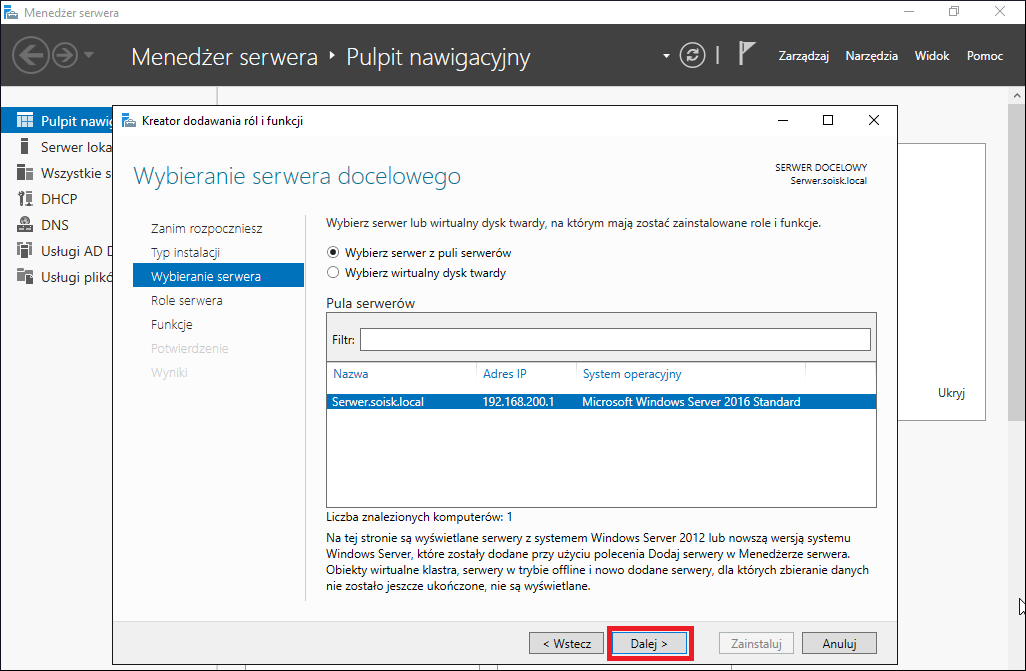The width and height of the screenshot is (1026, 671).
Task: Select Pulpit nawigacyjny dashboard icon in sidebar
Action: tap(25, 120)
